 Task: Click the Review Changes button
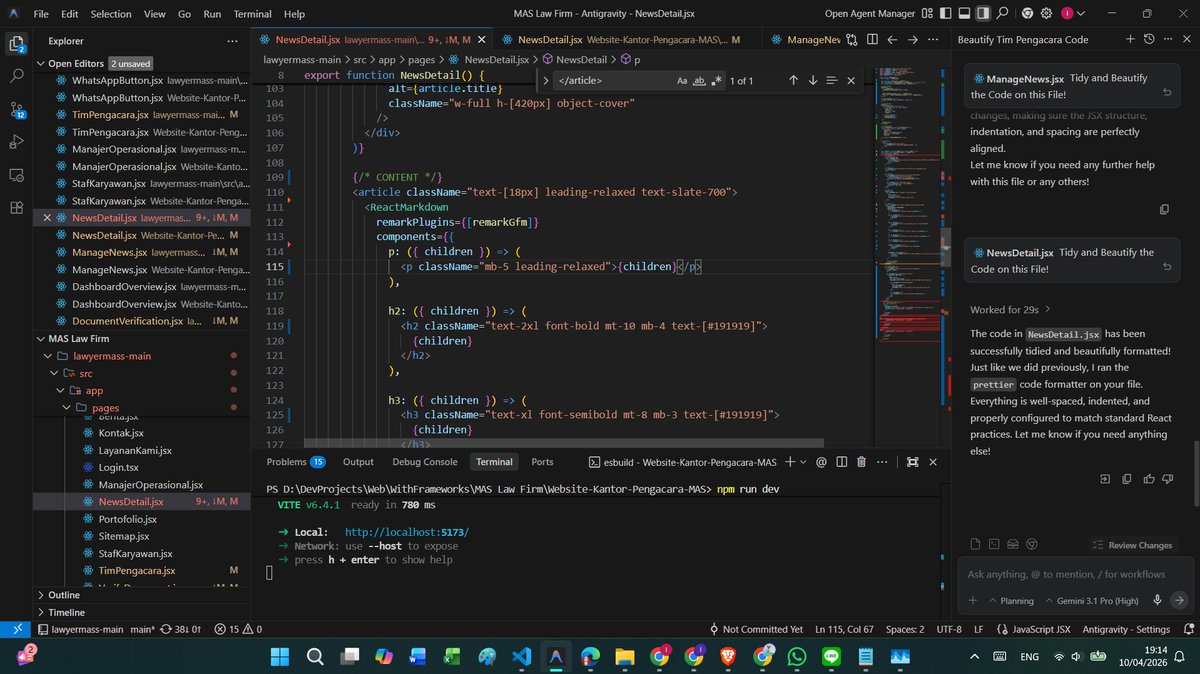tap(1133, 545)
